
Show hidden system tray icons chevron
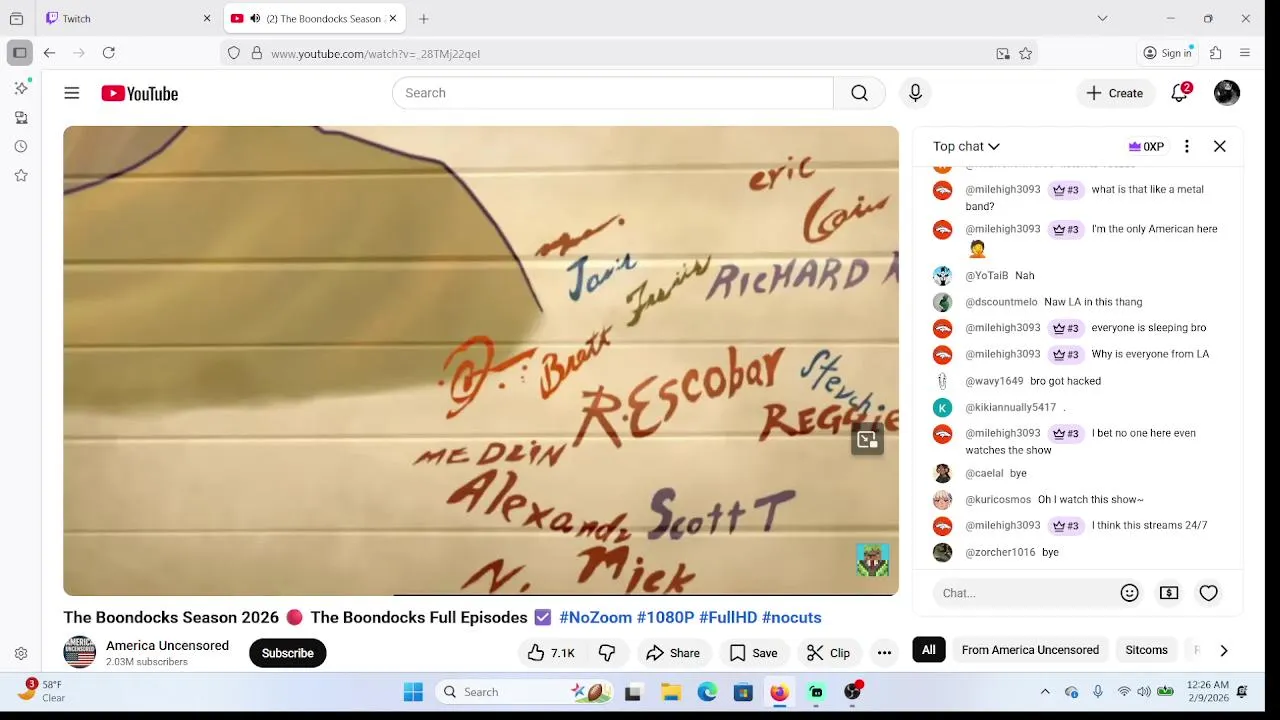tap(1045, 692)
